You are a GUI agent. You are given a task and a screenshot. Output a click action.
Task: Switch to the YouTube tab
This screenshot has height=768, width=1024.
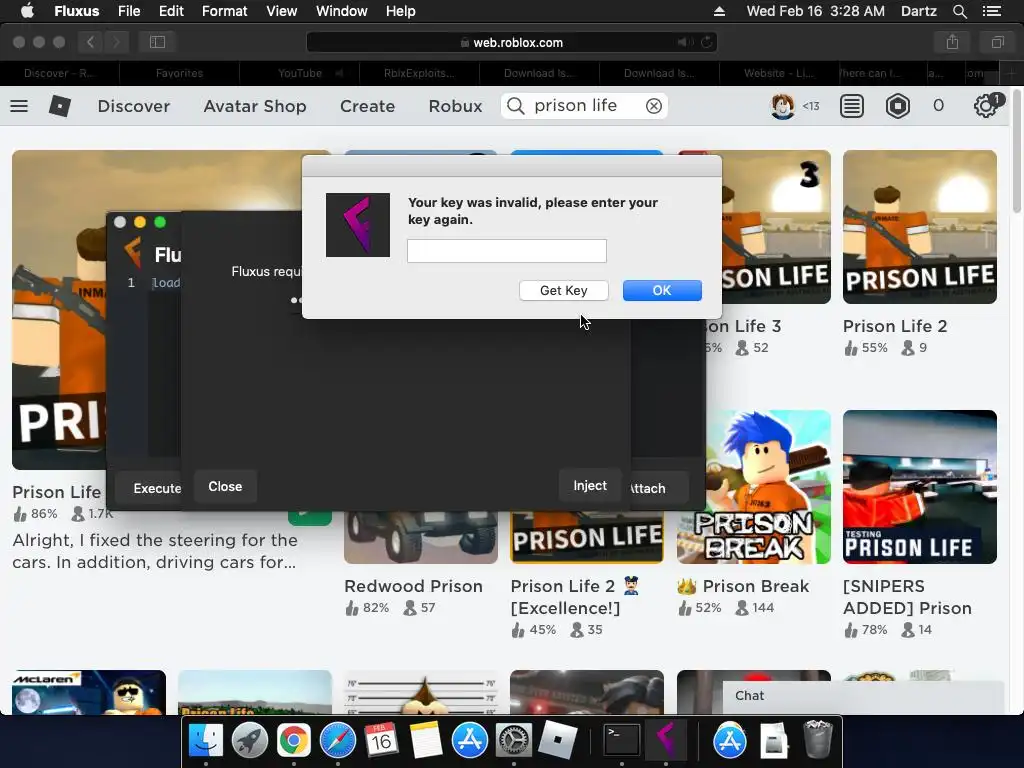[300, 73]
